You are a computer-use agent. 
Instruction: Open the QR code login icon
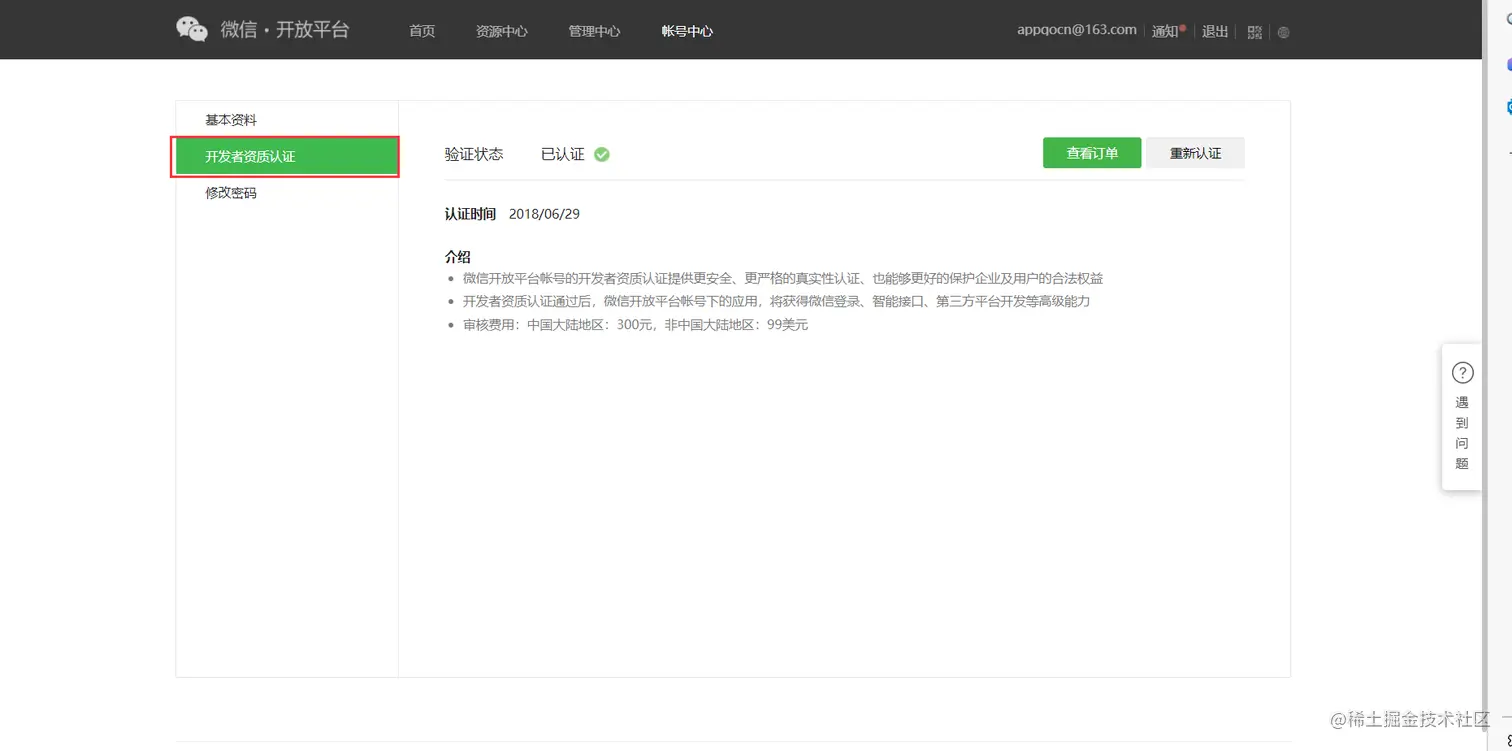coord(1255,32)
